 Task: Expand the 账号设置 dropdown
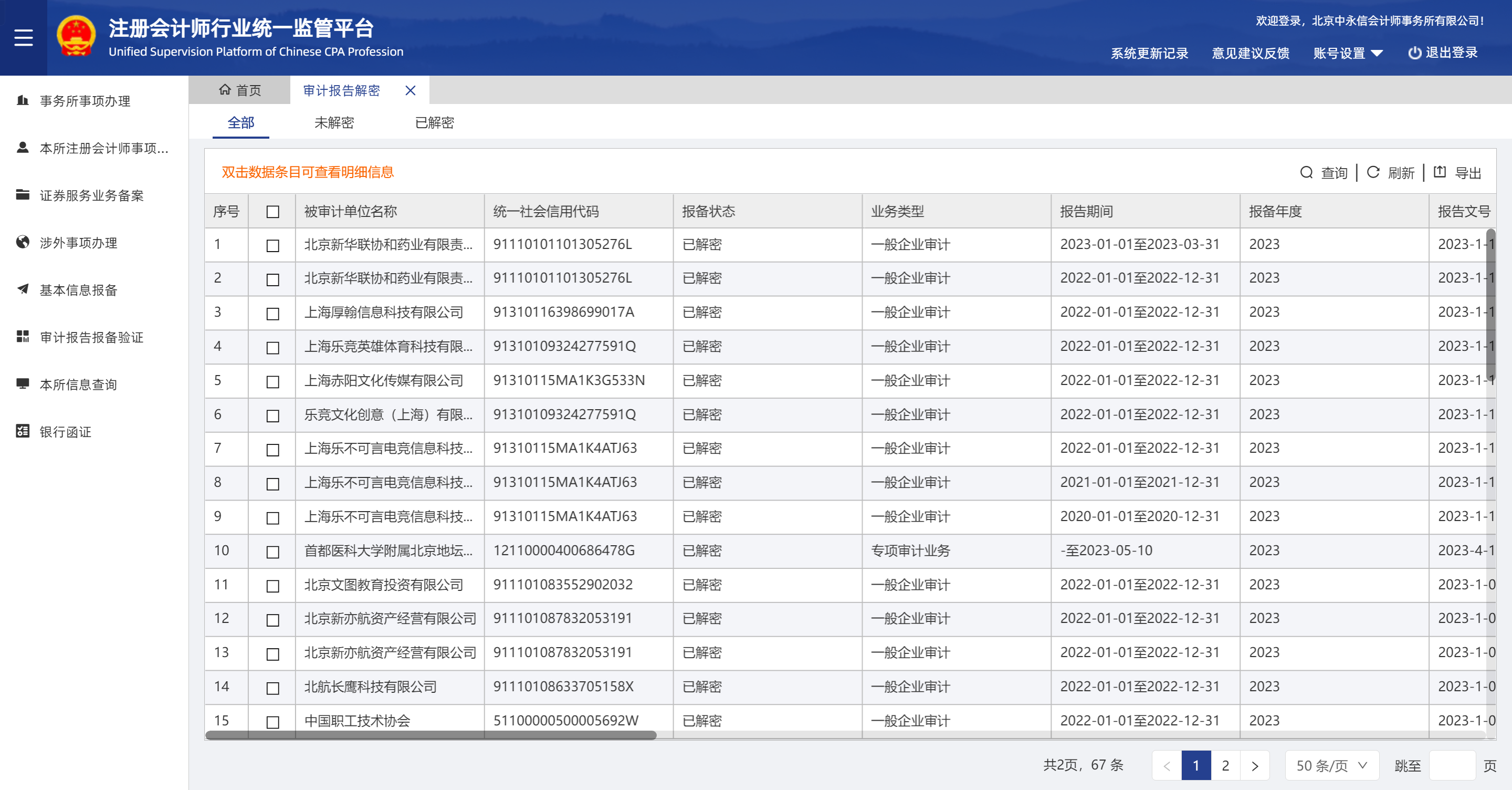(1348, 53)
